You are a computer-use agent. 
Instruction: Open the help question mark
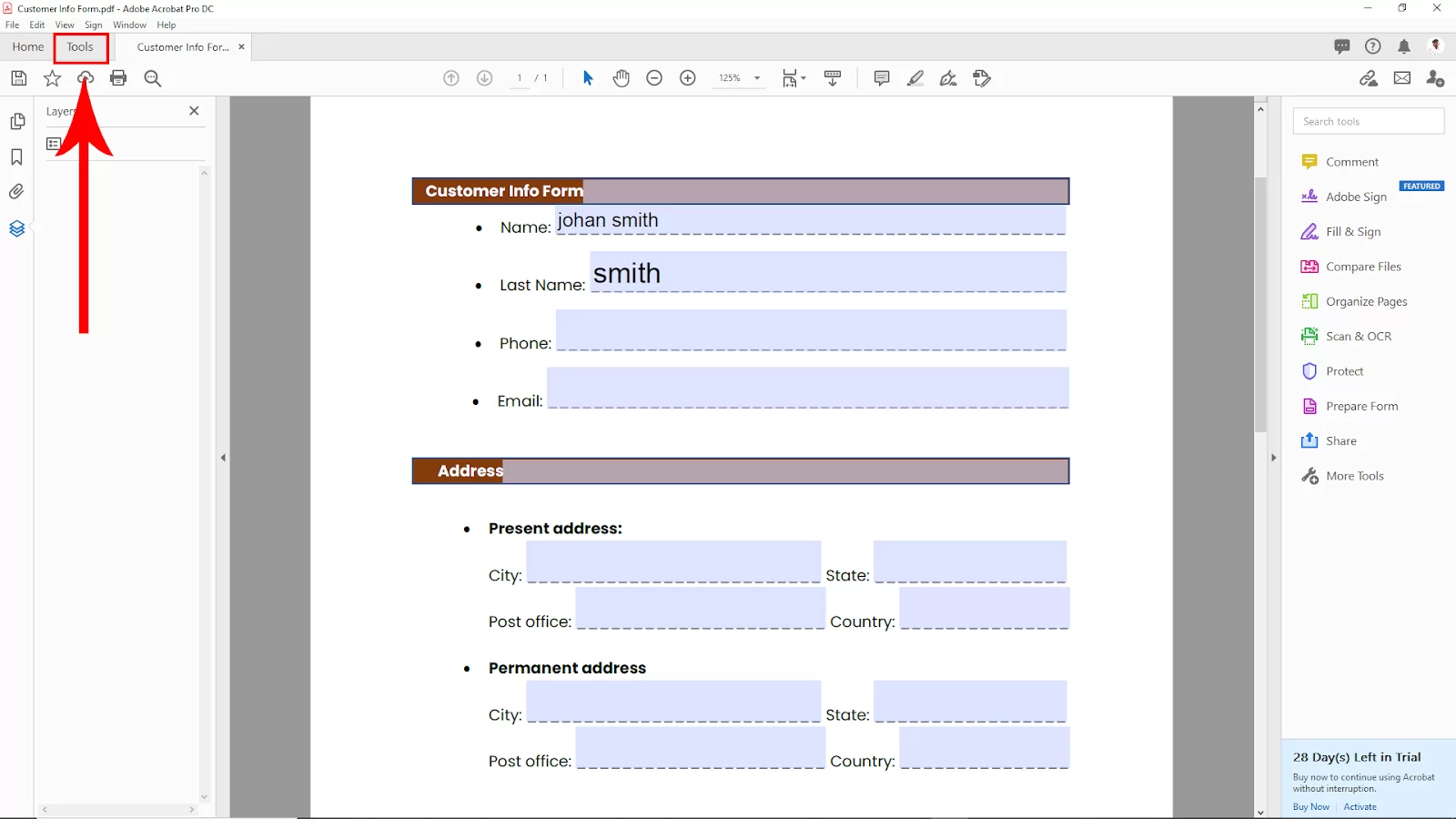pyautogui.click(x=1373, y=46)
